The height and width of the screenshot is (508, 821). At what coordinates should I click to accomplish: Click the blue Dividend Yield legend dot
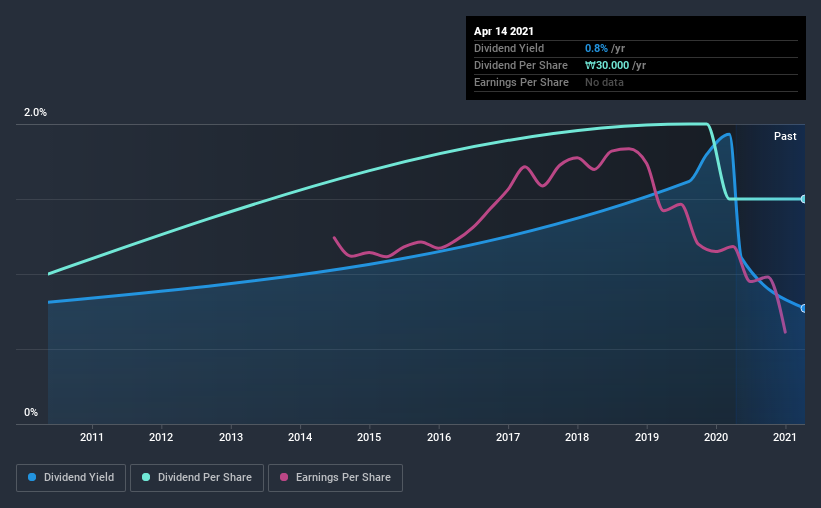point(32,477)
